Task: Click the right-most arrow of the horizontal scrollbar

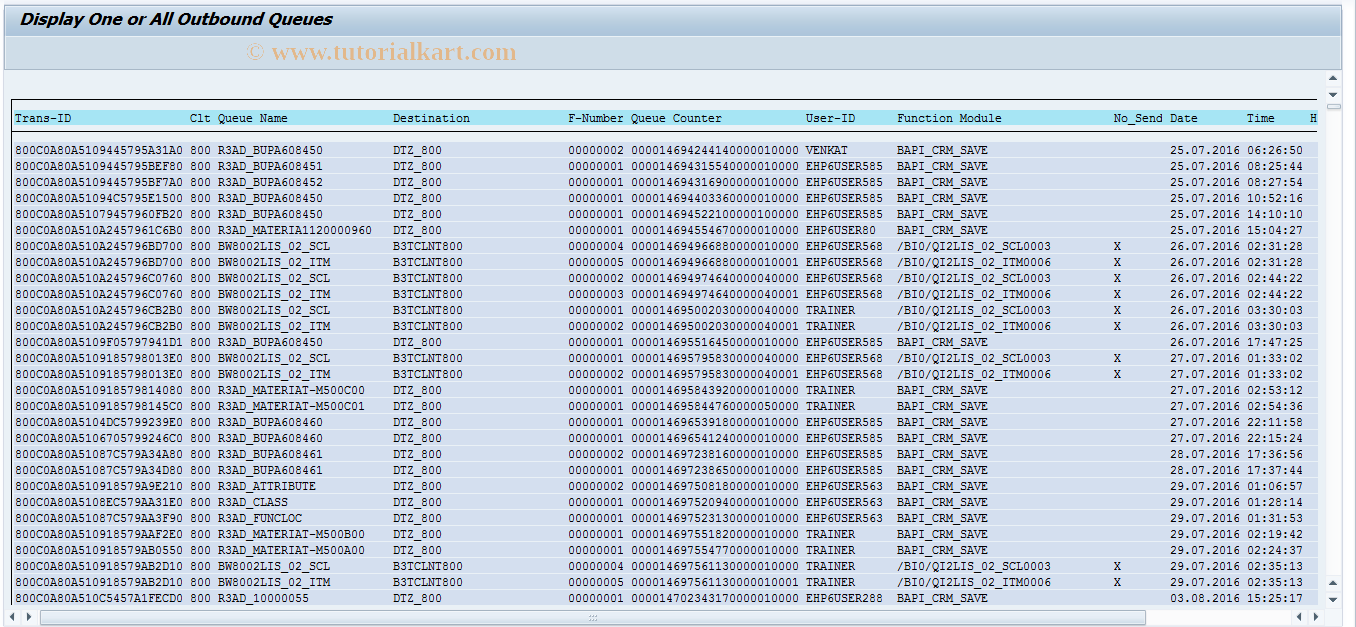Action: [1316, 617]
